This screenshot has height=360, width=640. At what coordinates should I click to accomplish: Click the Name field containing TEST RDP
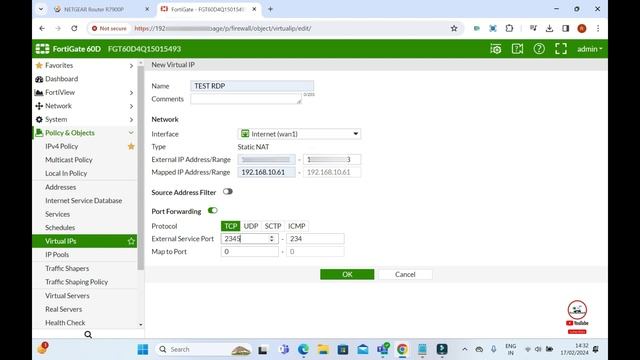click(252, 86)
